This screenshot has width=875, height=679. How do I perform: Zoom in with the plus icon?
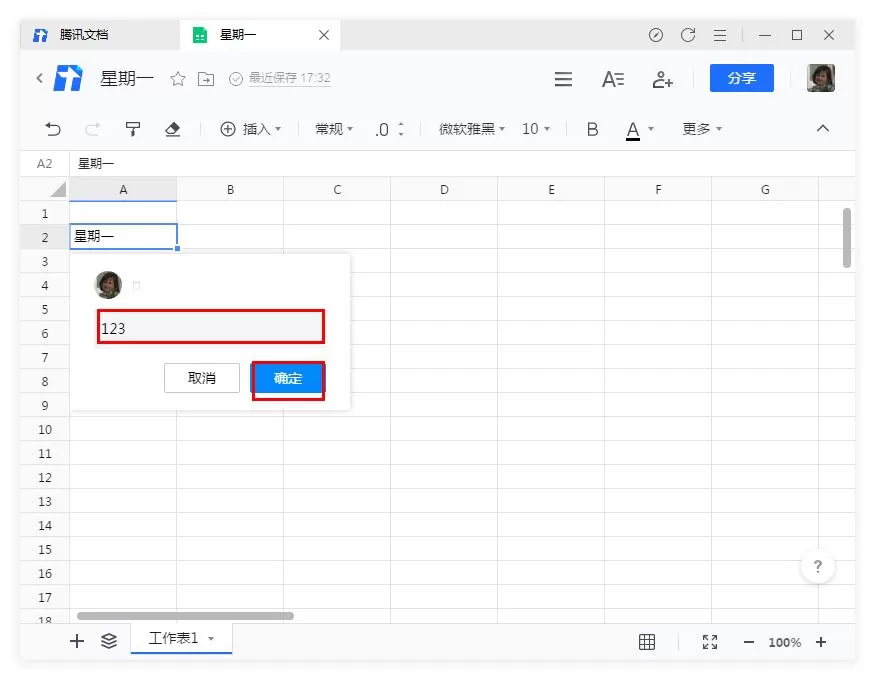[821, 642]
